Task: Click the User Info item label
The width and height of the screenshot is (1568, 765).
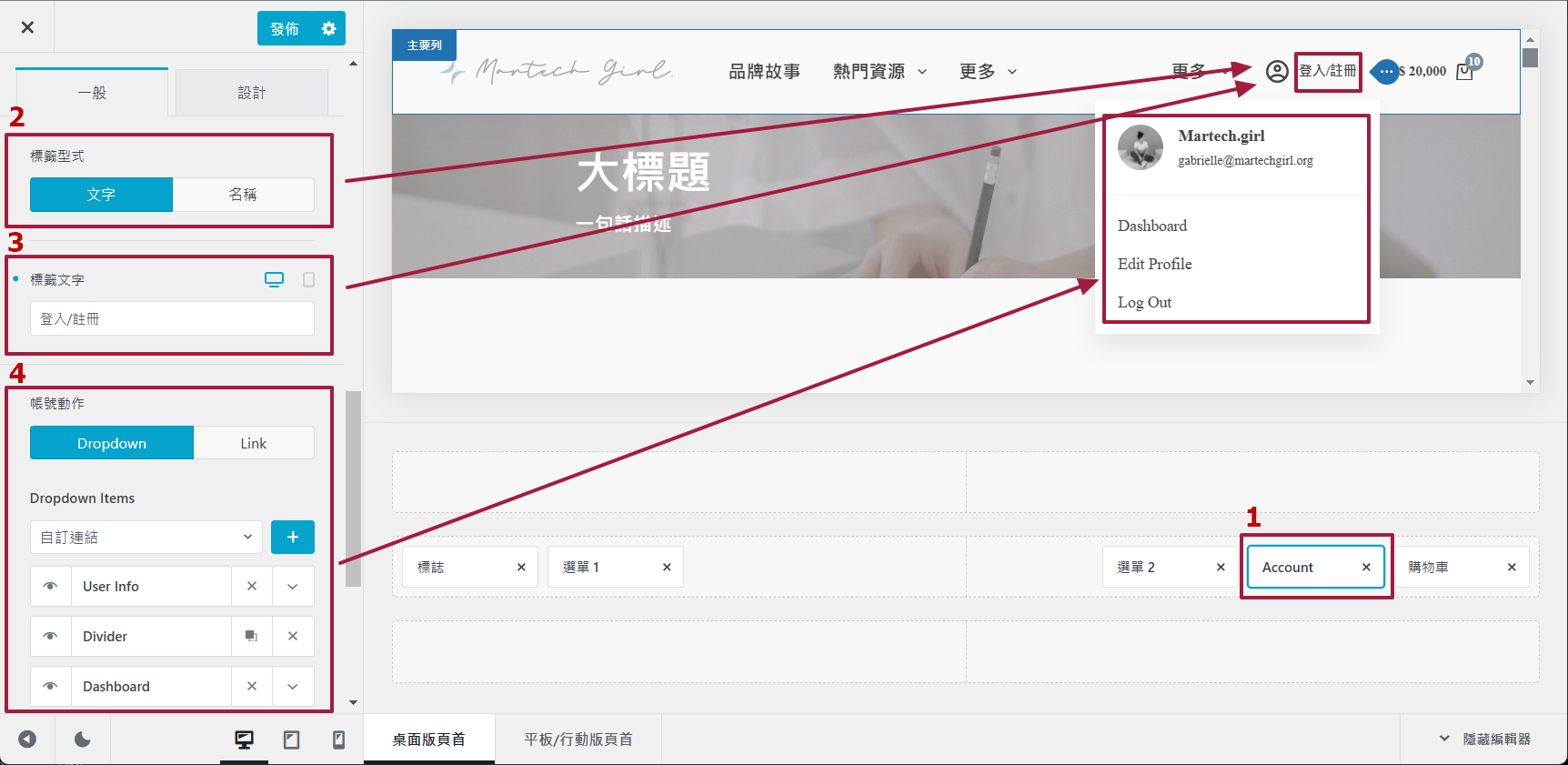Action: [x=111, y=587]
